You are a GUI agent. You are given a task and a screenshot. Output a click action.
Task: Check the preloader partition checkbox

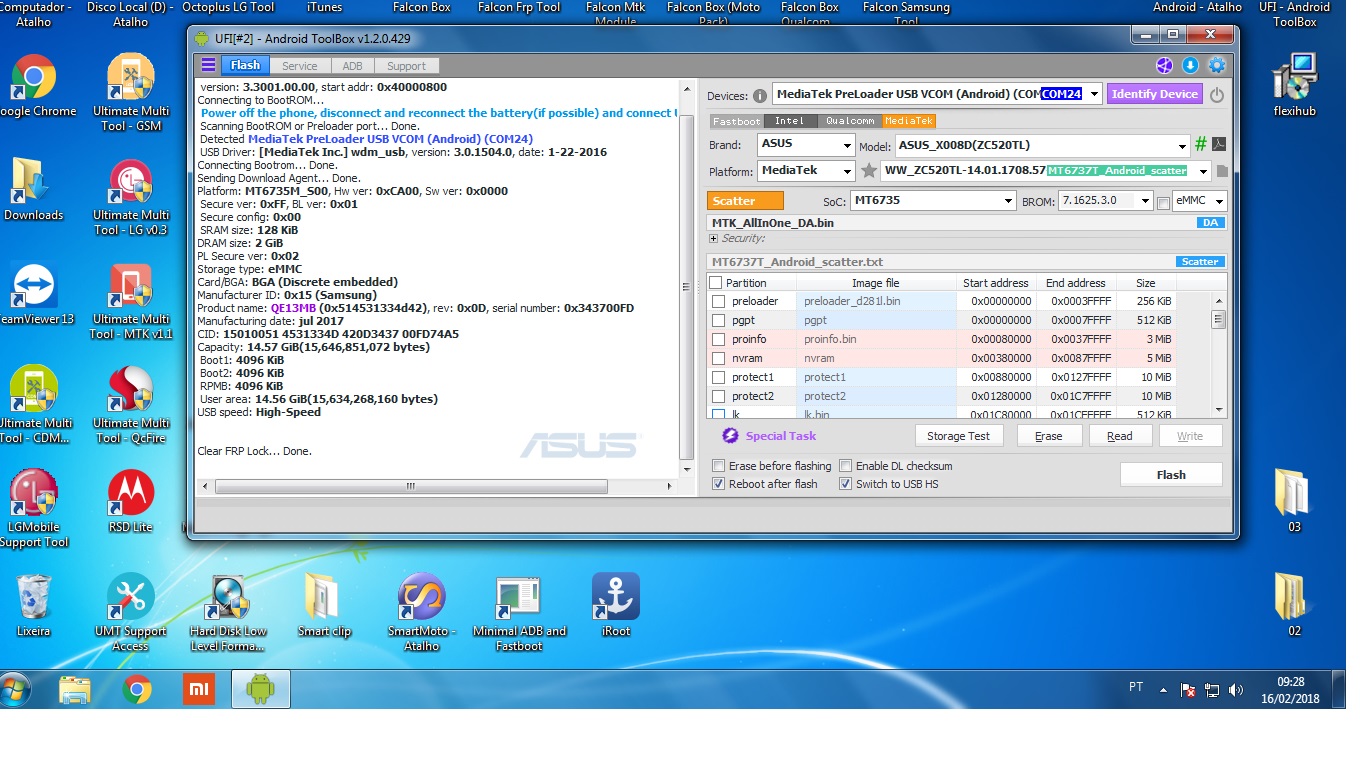click(718, 301)
